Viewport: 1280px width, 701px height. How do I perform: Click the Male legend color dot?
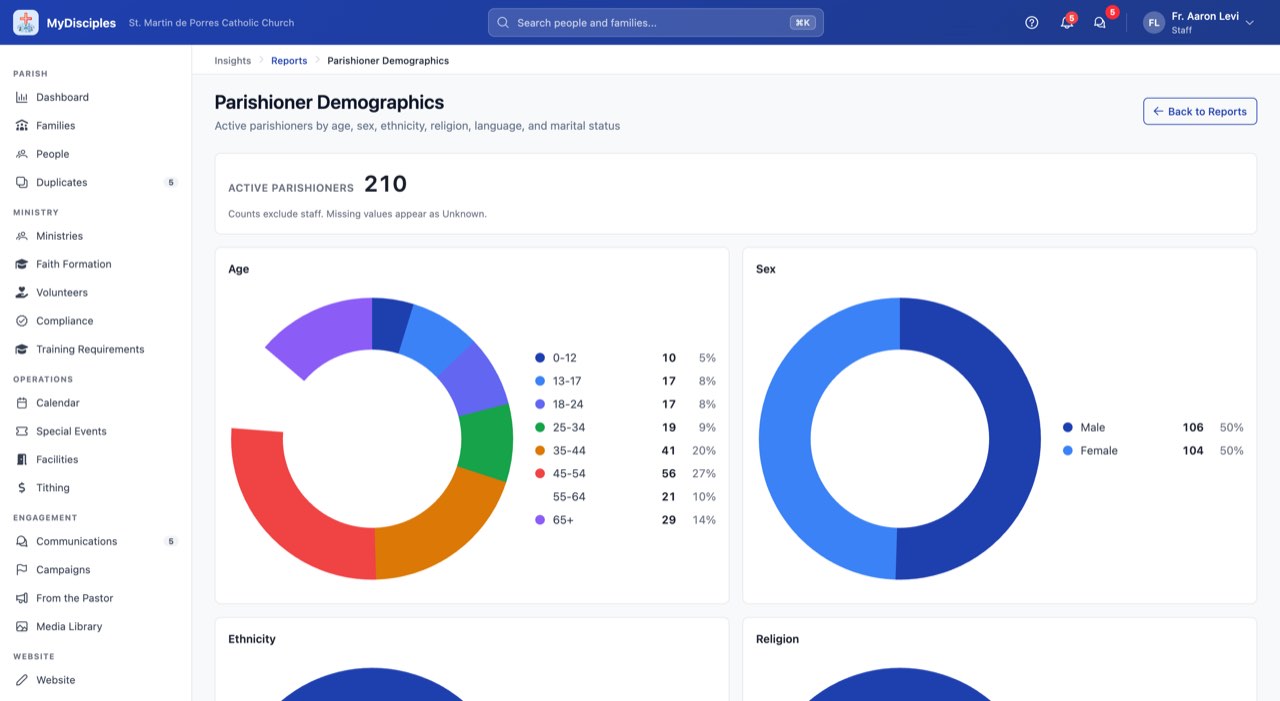1068,427
